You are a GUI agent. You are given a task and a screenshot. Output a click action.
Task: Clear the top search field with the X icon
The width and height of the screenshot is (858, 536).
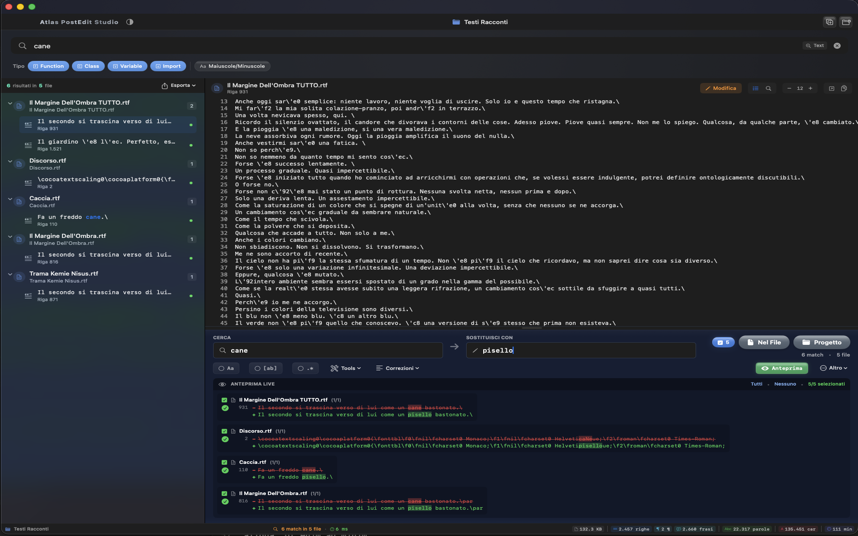coord(837,46)
